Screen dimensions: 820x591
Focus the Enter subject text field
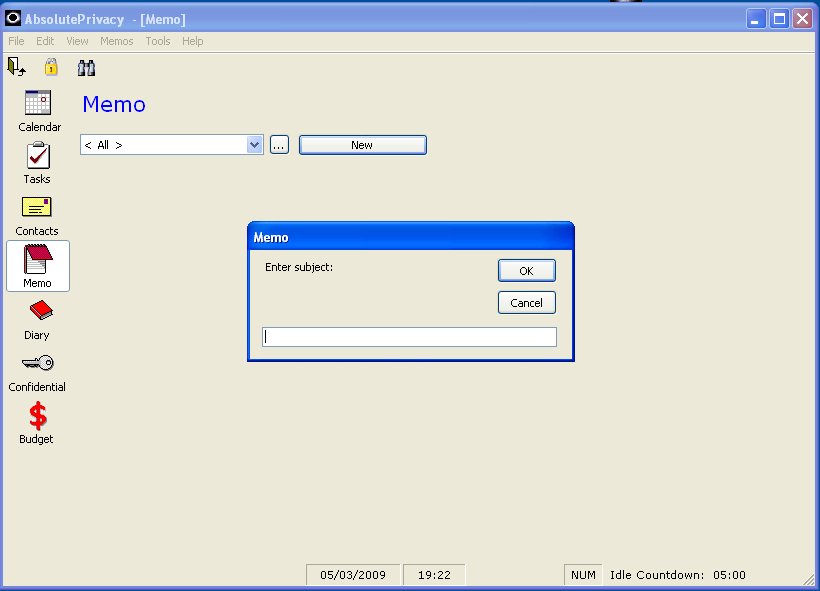point(409,337)
